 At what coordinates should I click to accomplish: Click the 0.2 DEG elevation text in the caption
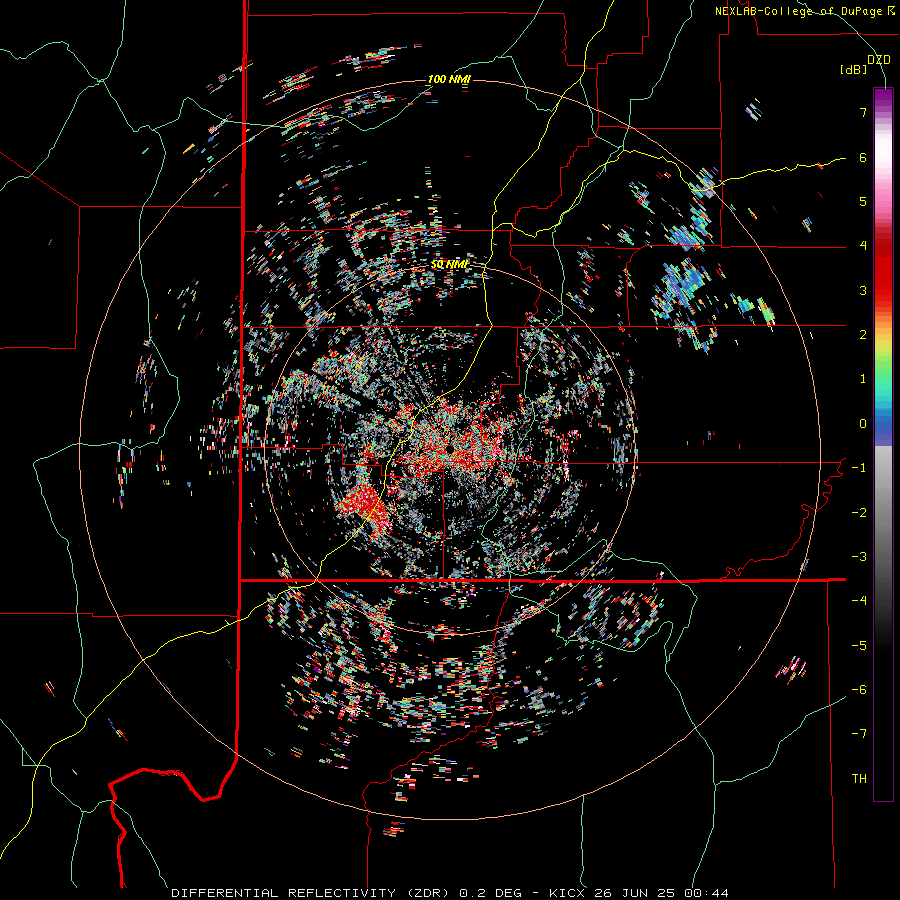[x=491, y=893]
